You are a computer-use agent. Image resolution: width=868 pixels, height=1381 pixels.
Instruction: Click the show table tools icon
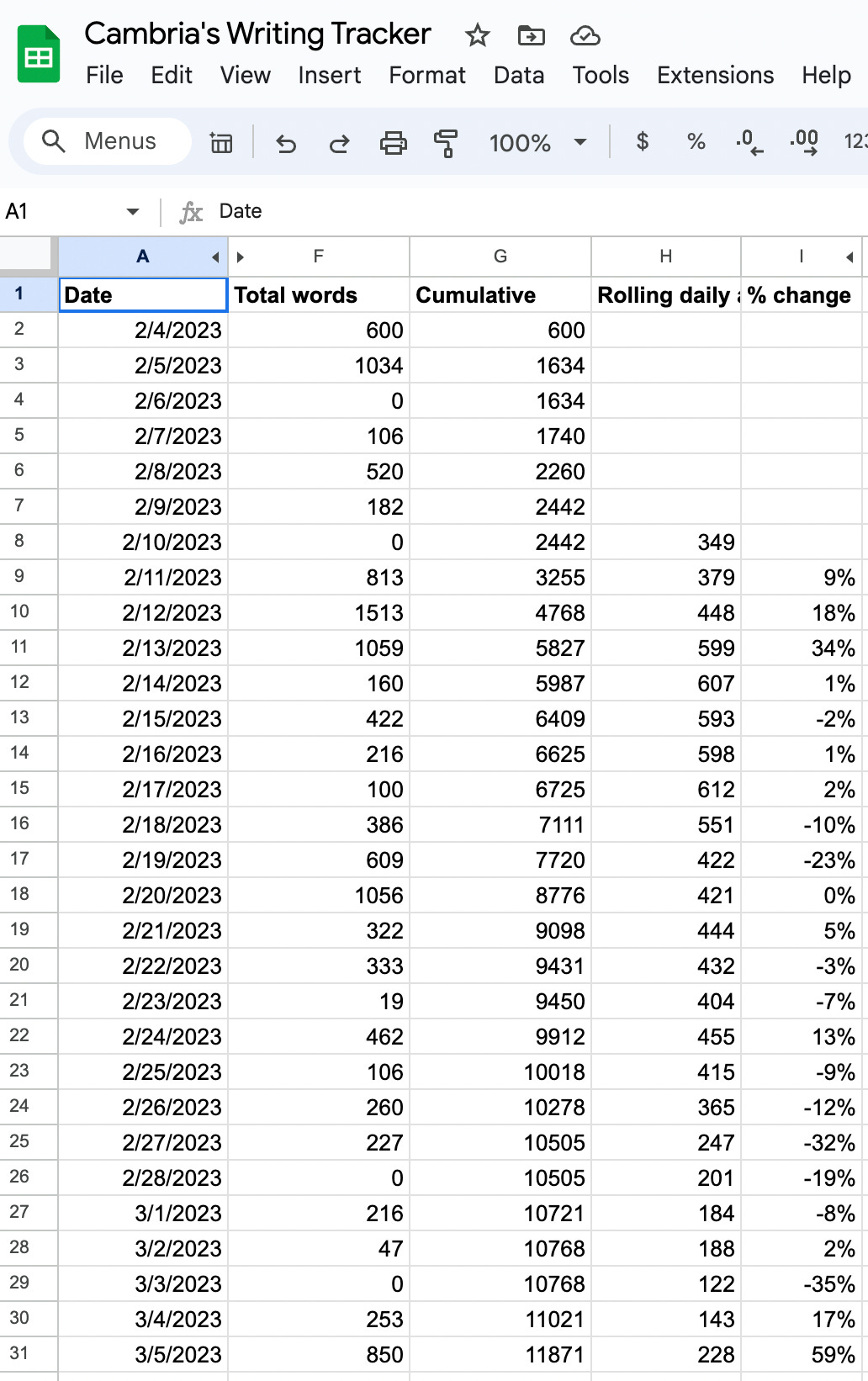(x=221, y=142)
